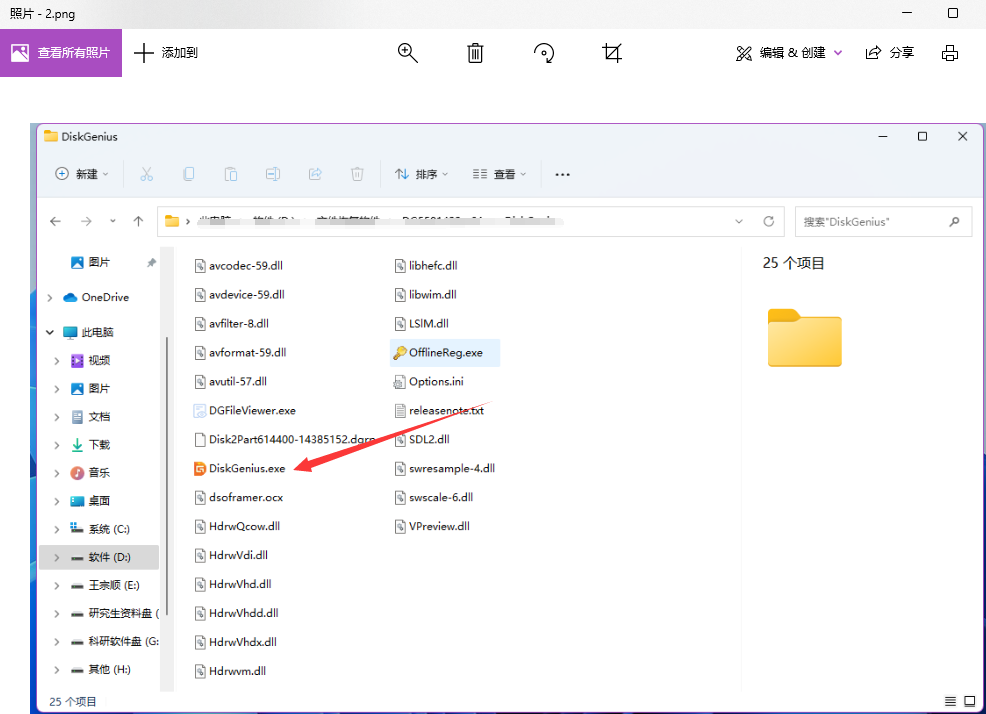Select OfflineReg.exe file
This screenshot has width=986, height=714.
pyautogui.click(x=445, y=353)
